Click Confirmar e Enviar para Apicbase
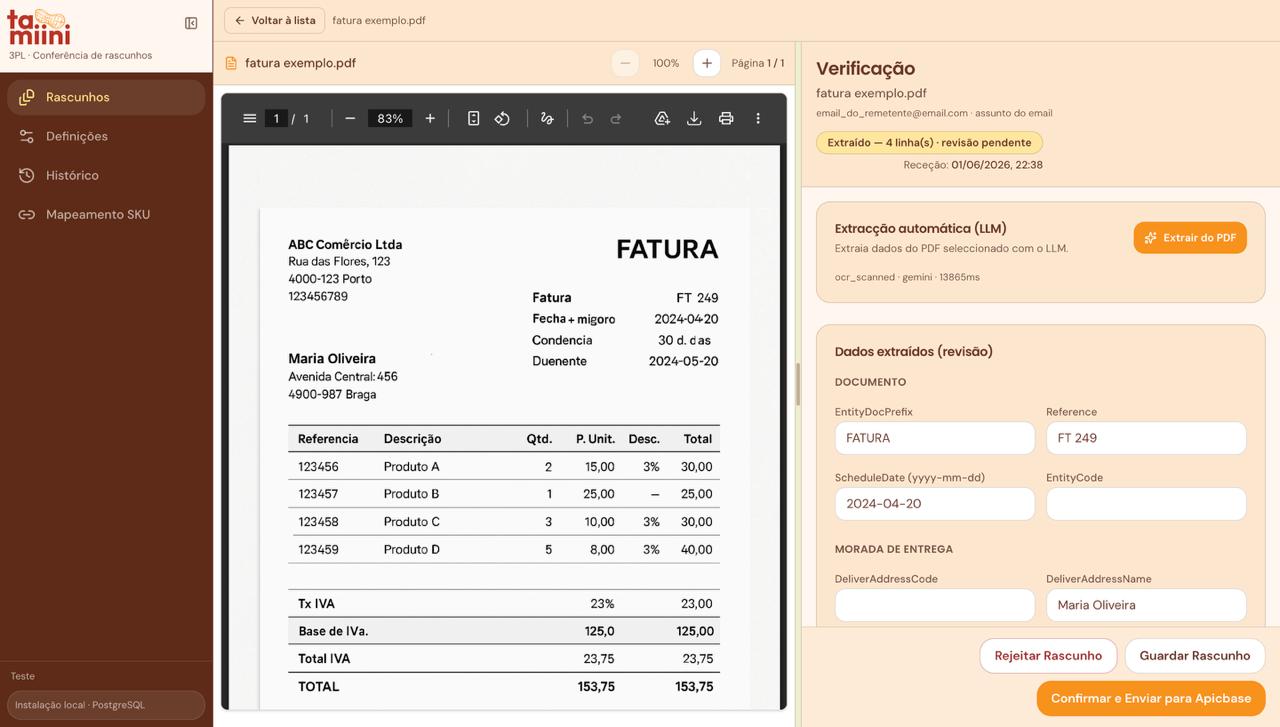The width and height of the screenshot is (1280, 727). tap(1151, 698)
